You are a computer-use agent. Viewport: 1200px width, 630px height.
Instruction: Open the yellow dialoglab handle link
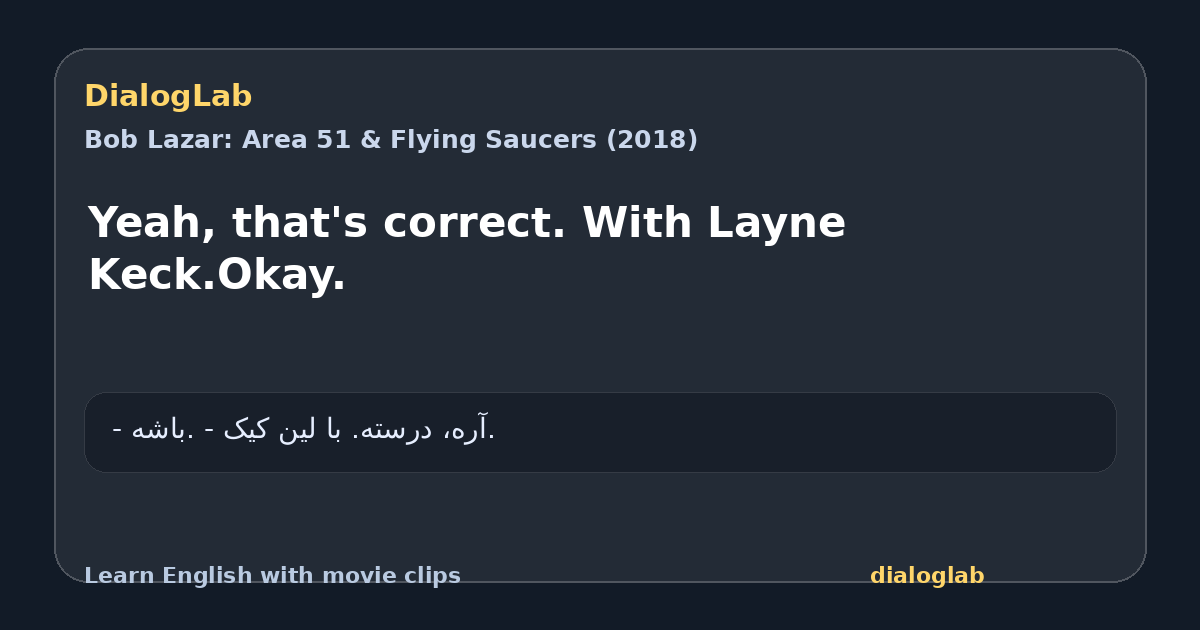tap(927, 576)
